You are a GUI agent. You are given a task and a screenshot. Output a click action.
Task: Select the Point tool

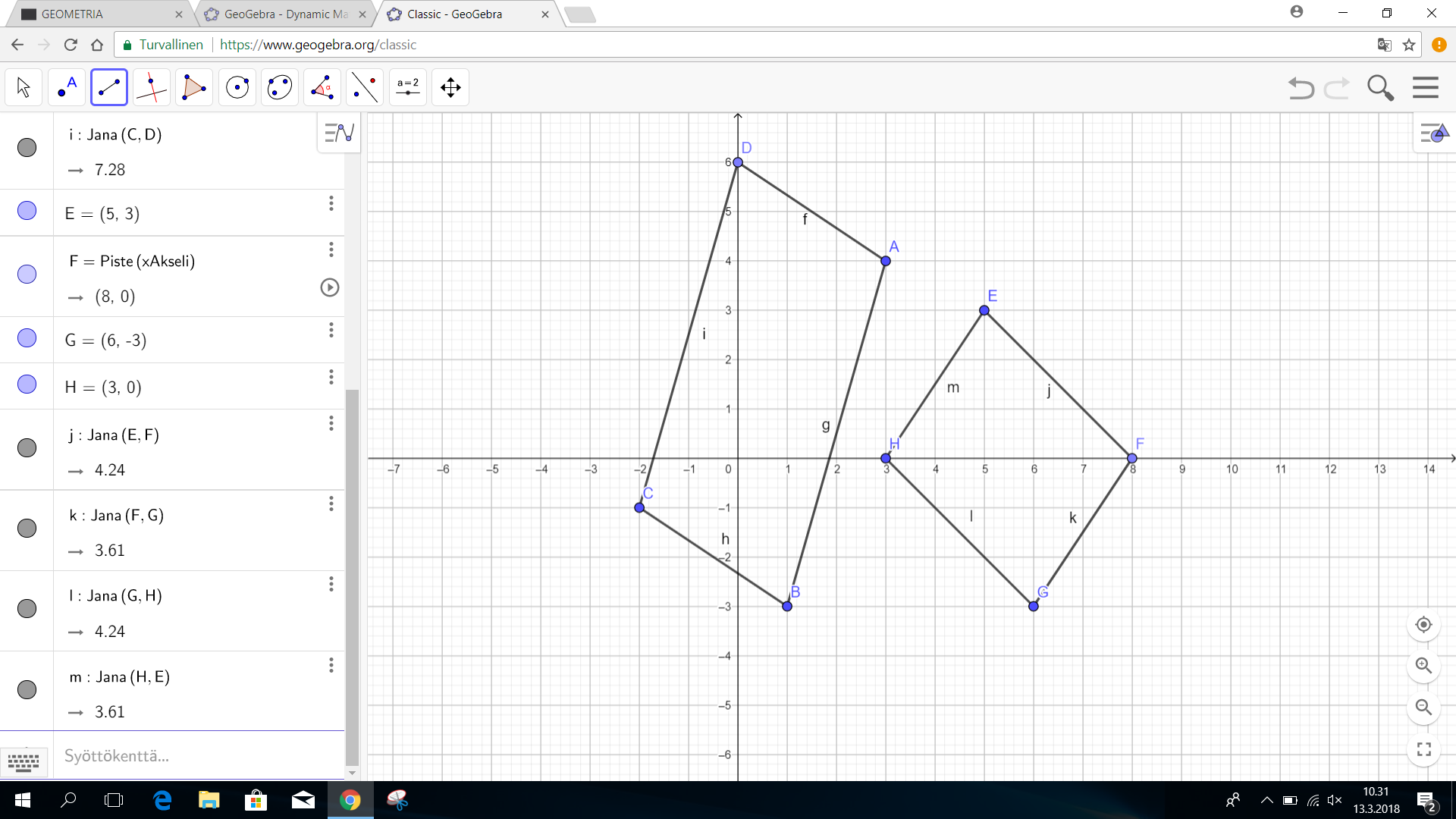click(67, 88)
